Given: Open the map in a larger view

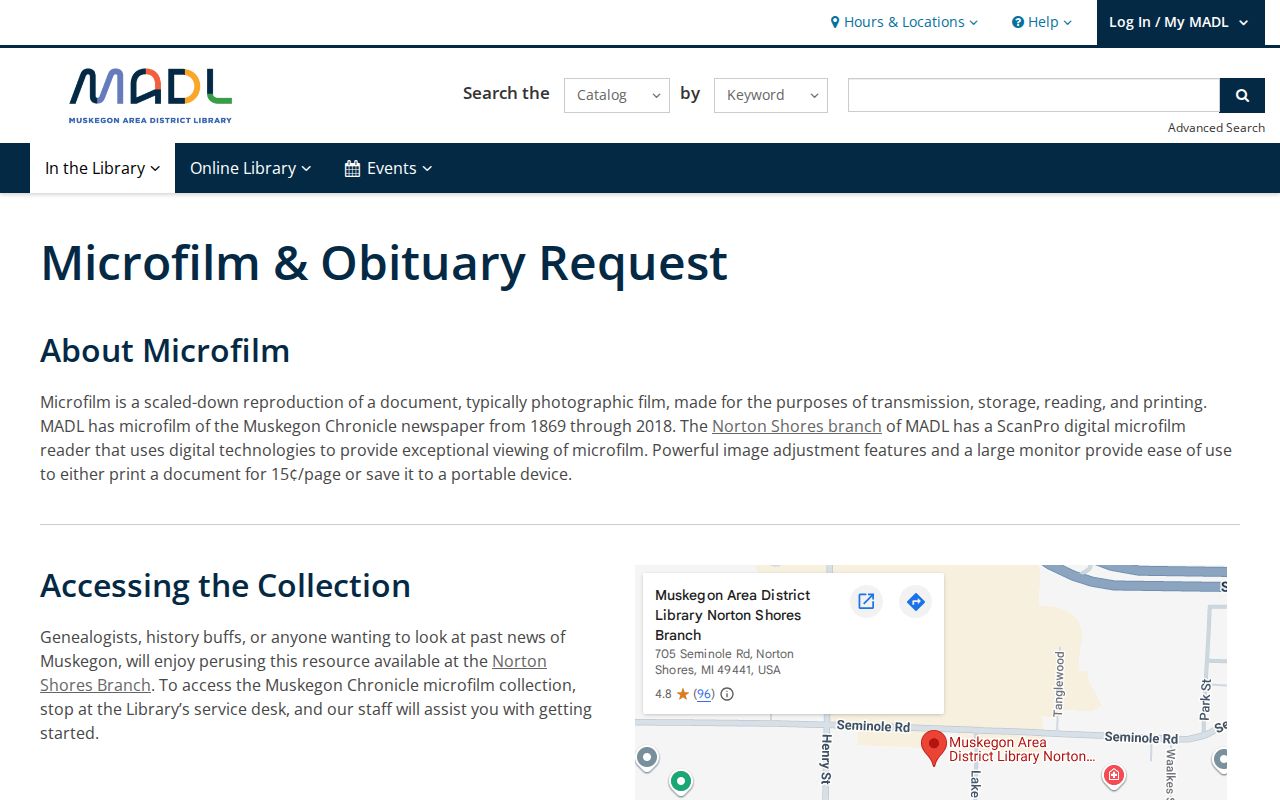Looking at the screenshot, I should coord(866,601).
